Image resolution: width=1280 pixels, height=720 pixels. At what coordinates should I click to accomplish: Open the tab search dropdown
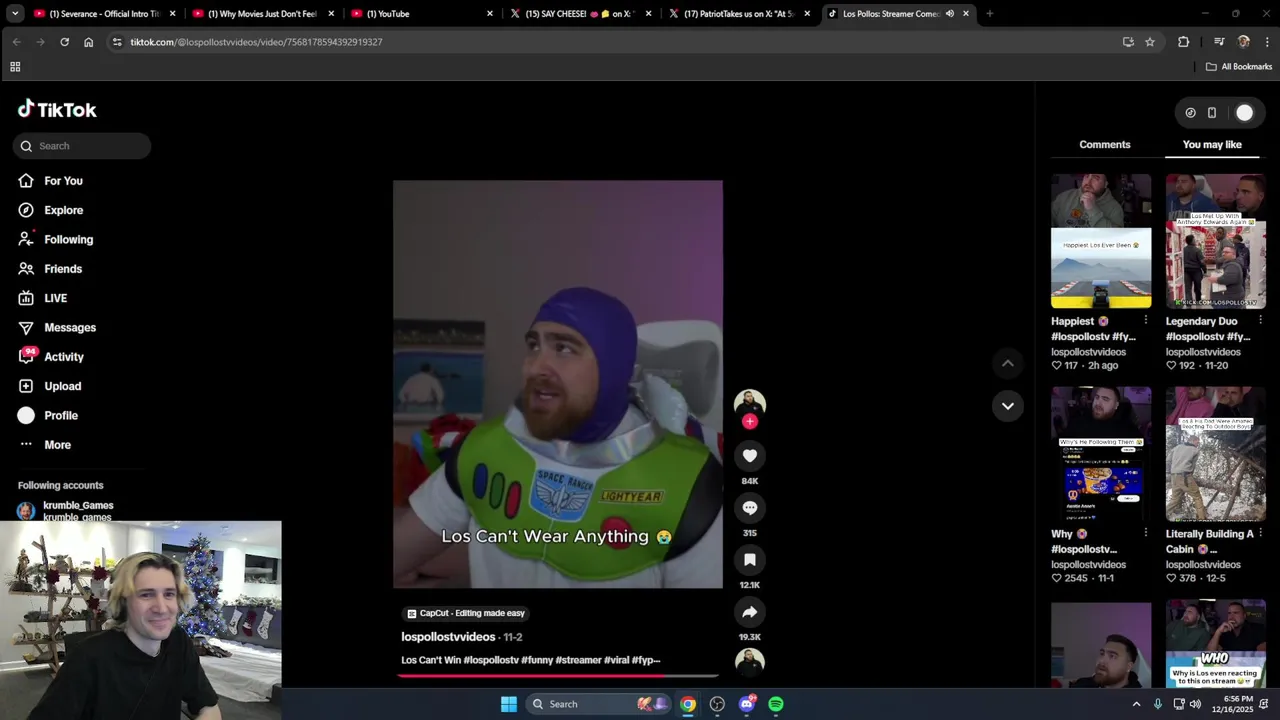click(x=14, y=14)
